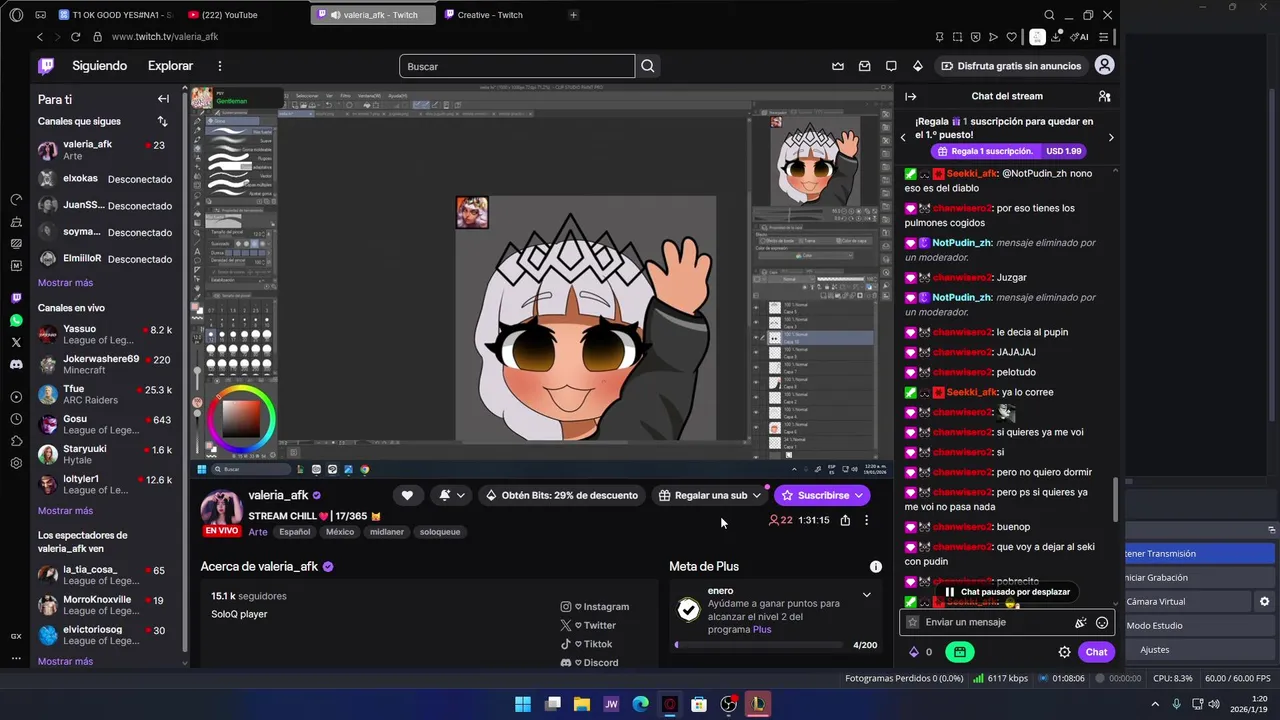1280x720 pixels.
Task: Open Explorar navigation item
Action: (x=170, y=66)
